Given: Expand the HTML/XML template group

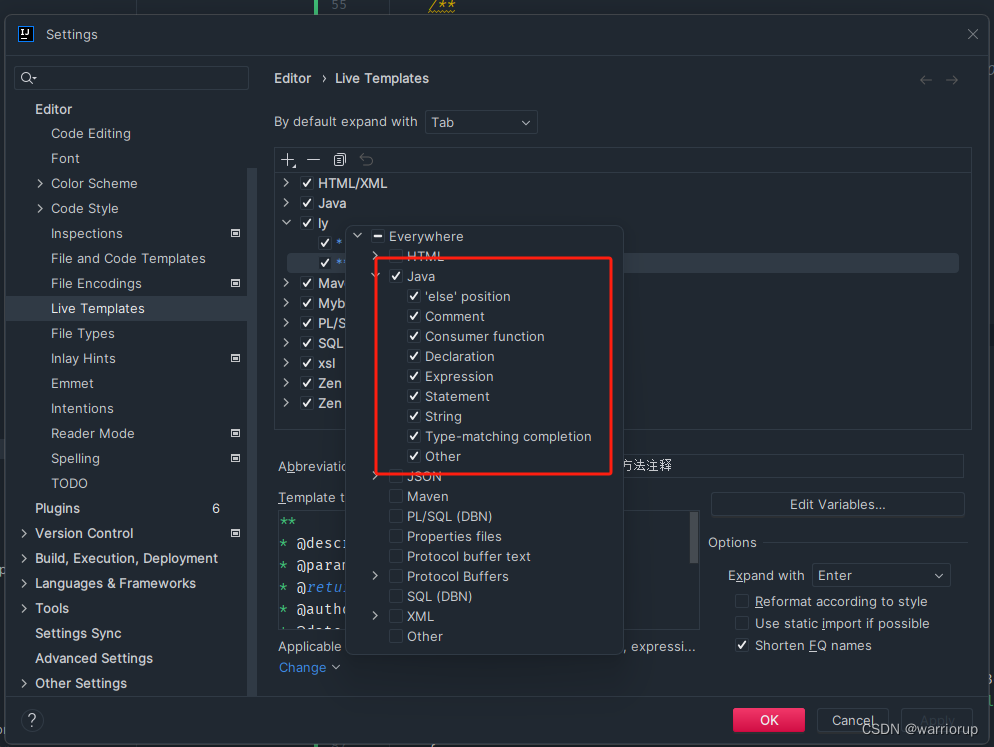Looking at the screenshot, I should [286, 183].
